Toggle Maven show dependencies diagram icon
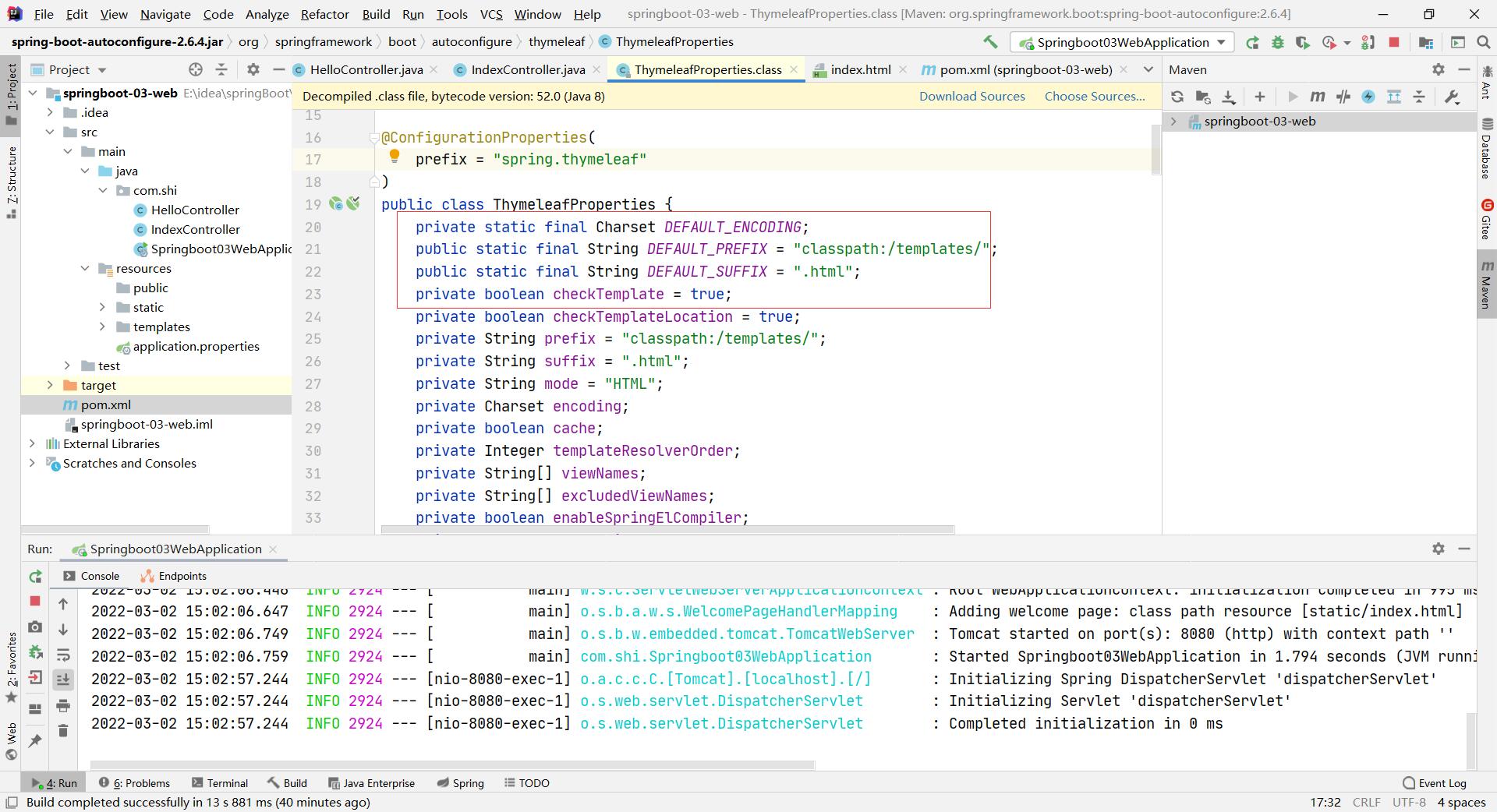The height and width of the screenshot is (812, 1497). pyautogui.click(x=1394, y=97)
